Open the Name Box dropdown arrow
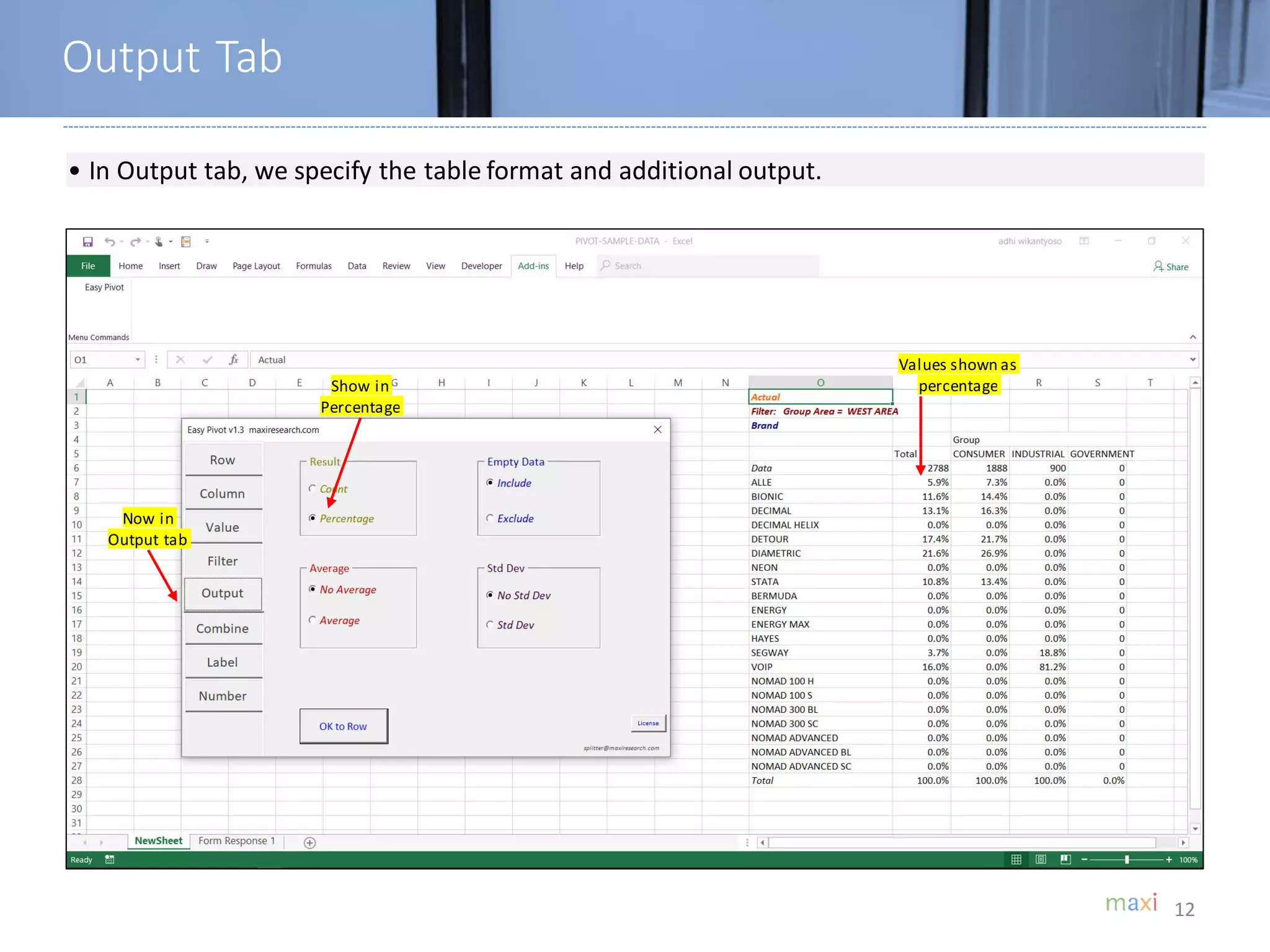 pos(138,360)
